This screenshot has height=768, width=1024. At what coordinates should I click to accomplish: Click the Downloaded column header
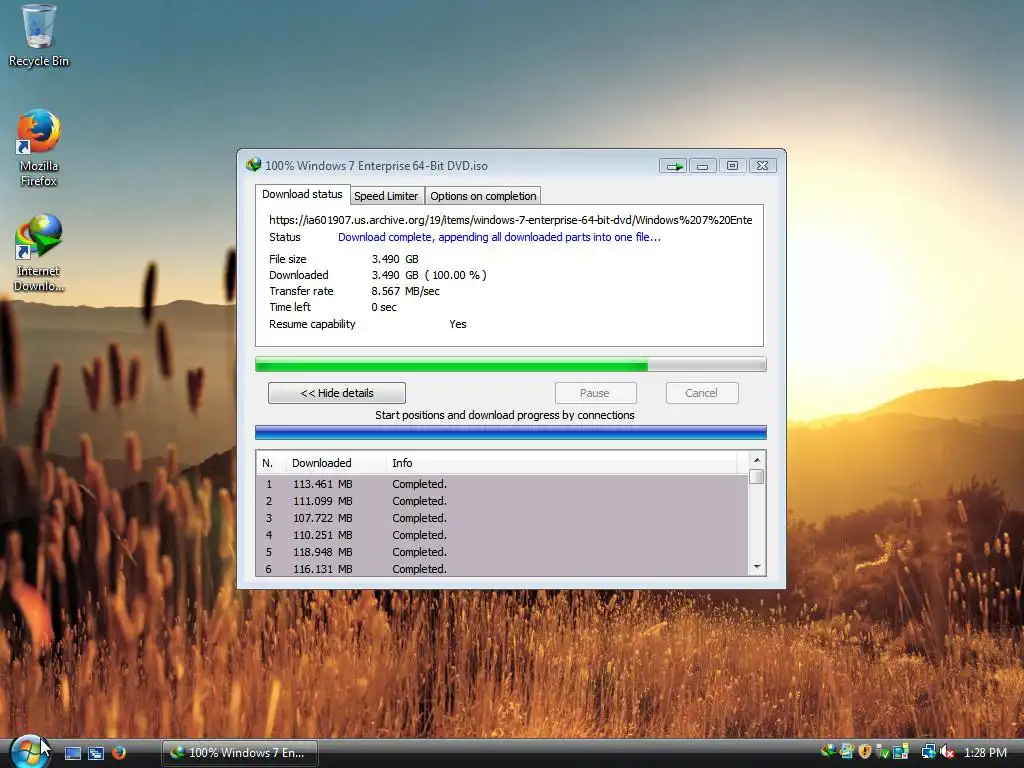coord(335,463)
